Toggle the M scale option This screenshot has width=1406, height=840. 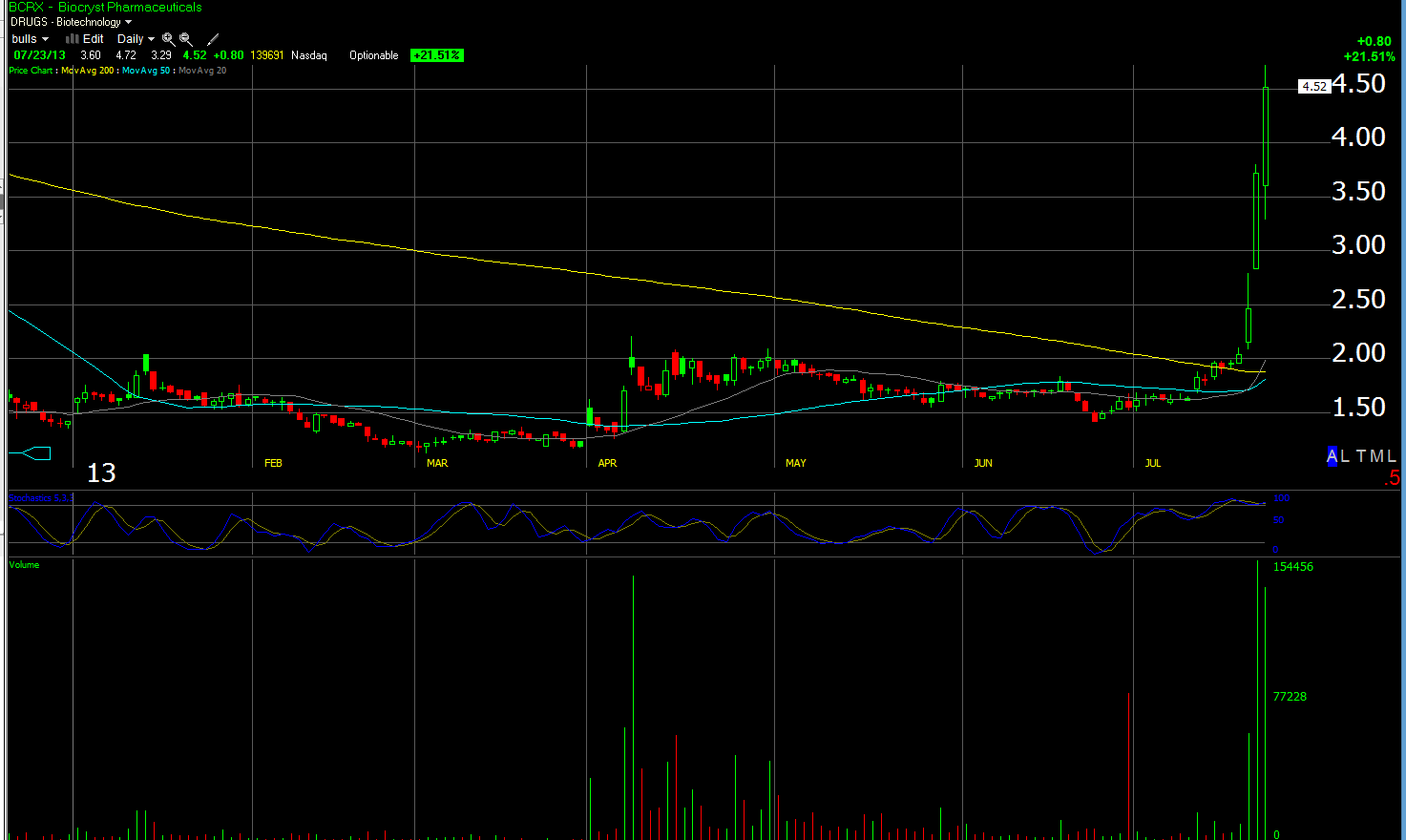(1376, 456)
